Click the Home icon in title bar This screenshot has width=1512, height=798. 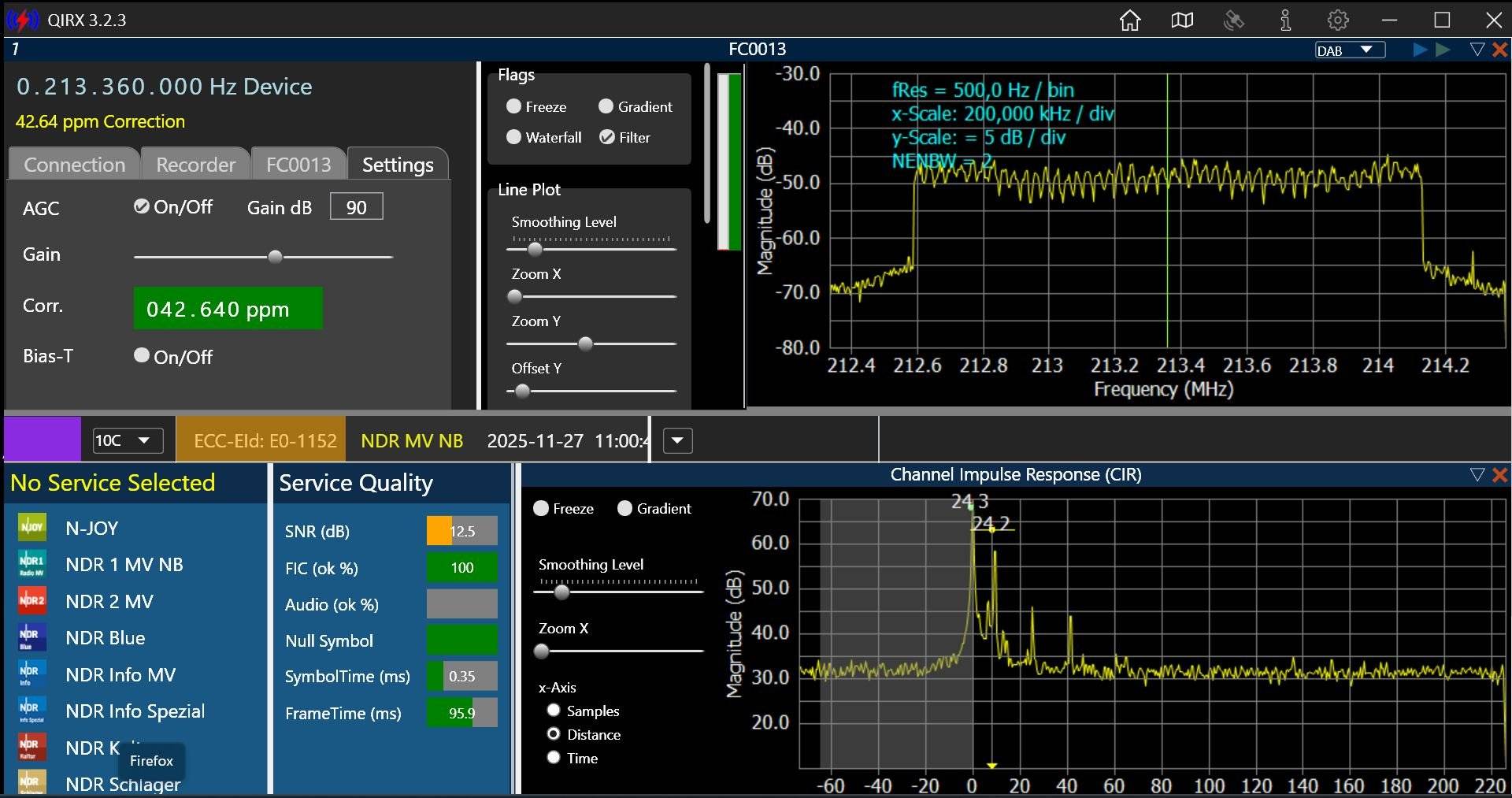point(1130,20)
